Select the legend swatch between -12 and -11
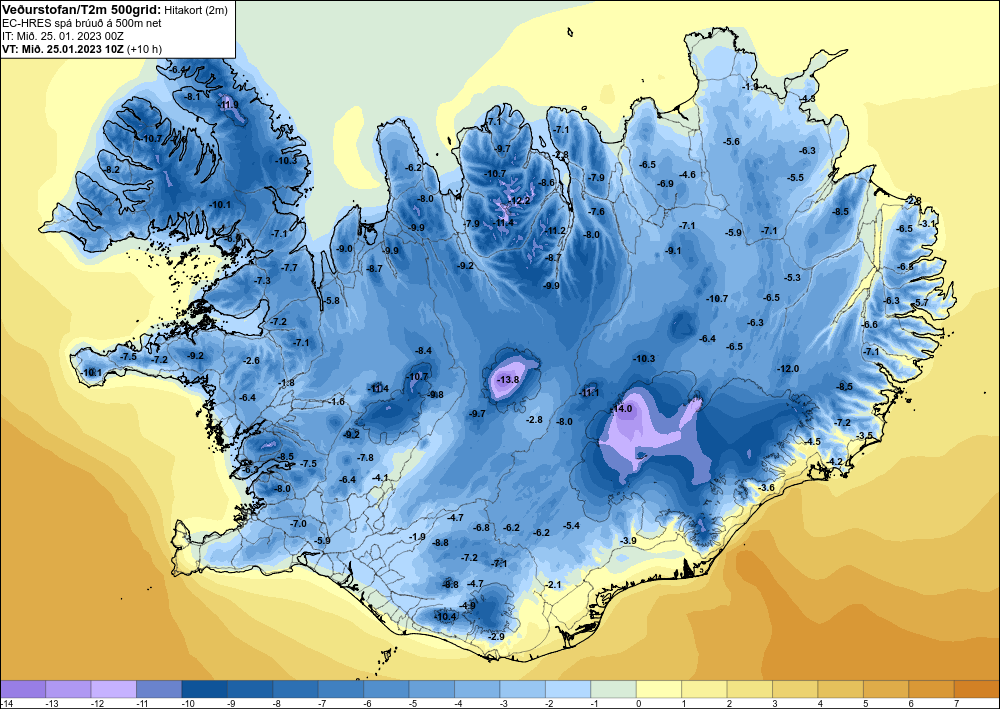Screen dimensions: 1000x709 coord(114,689)
